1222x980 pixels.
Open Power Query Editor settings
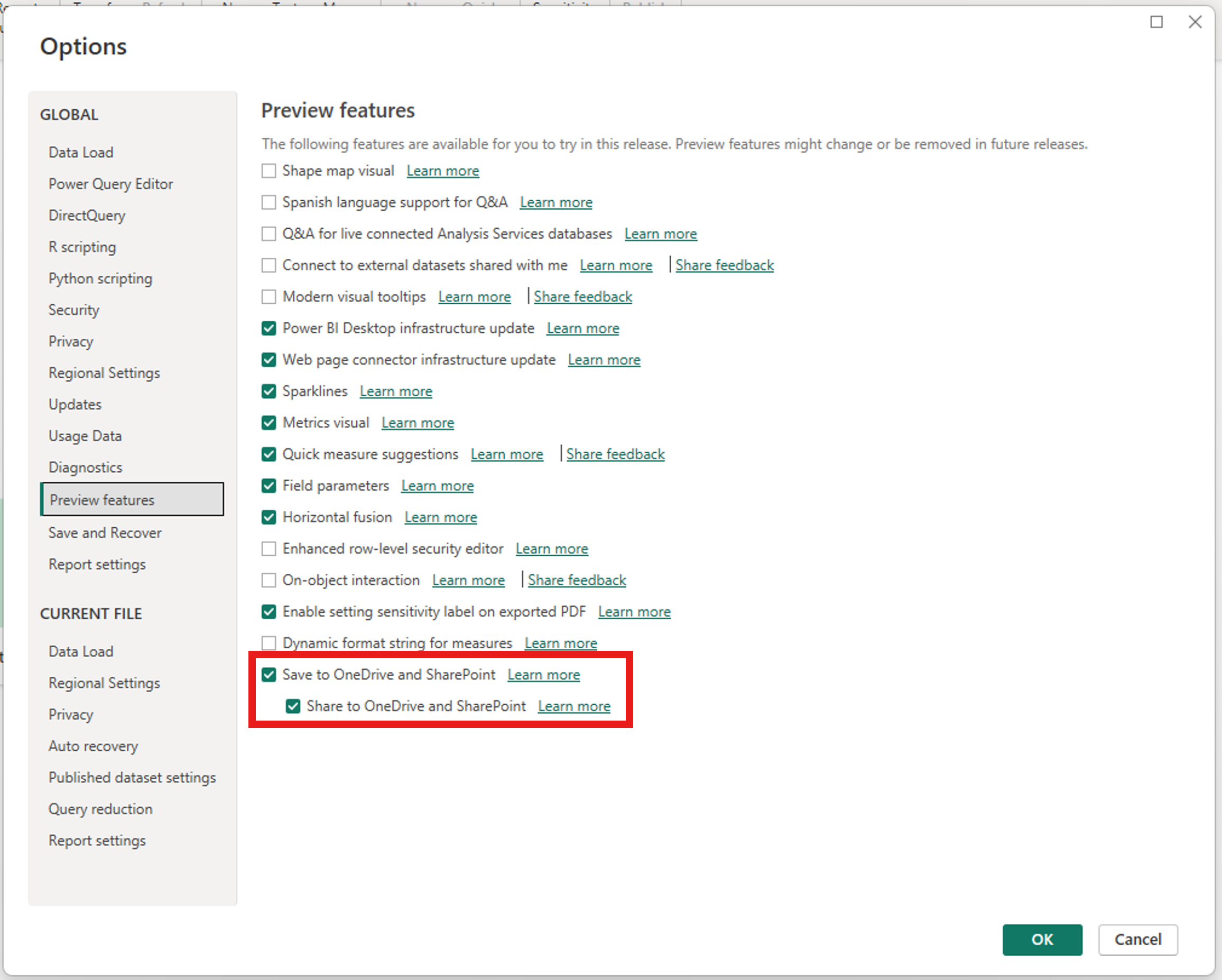110,184
